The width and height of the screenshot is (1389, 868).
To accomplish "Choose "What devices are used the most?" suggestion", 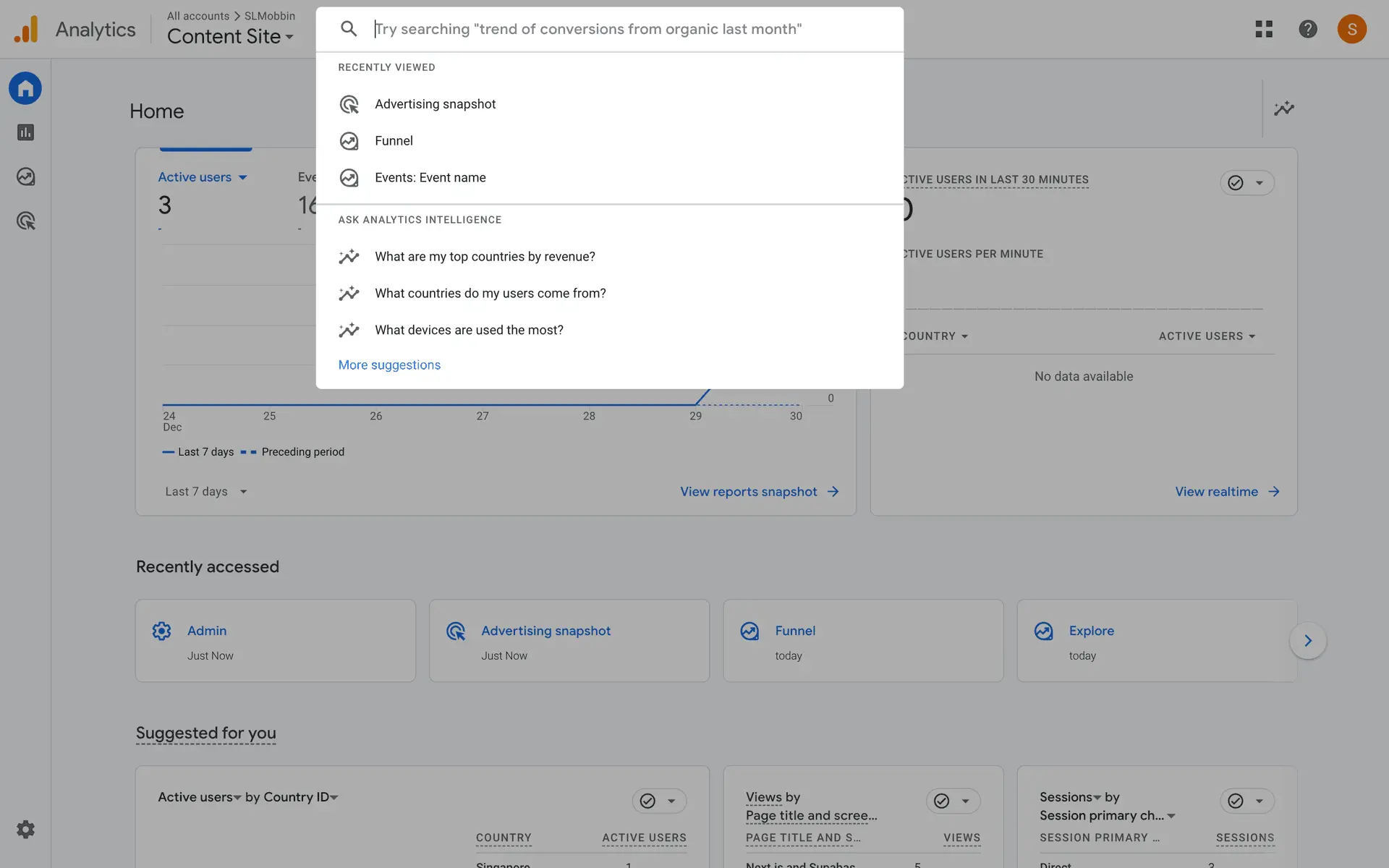I will tap(469, 330).
